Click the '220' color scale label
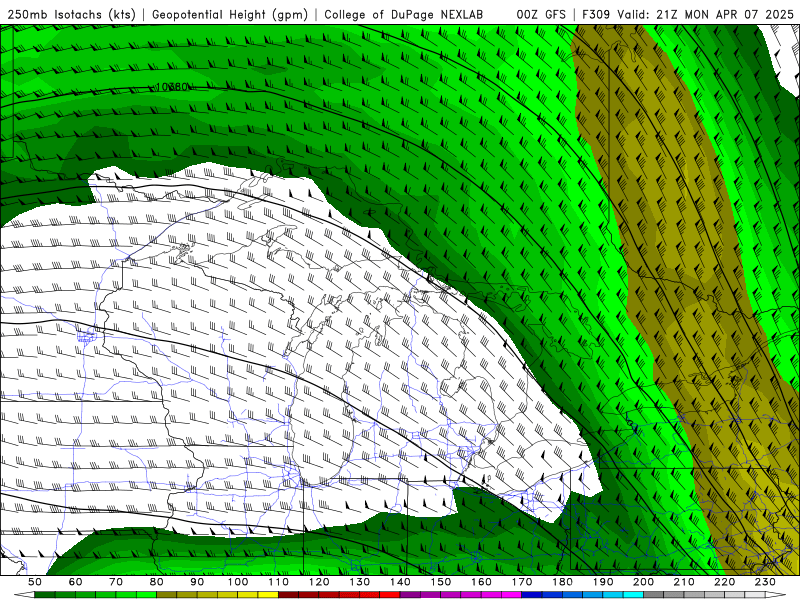800x600 pixels. pos(724,582)
